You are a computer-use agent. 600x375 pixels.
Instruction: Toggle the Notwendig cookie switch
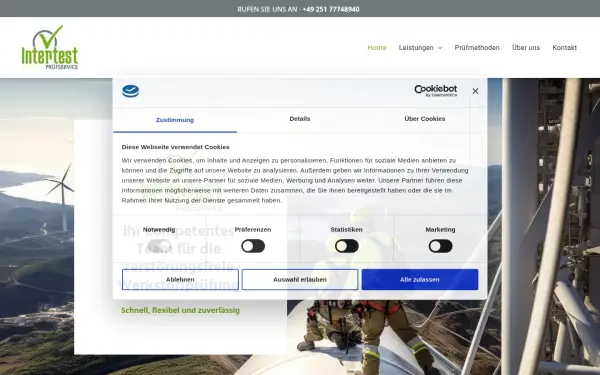tap(159, 246)
